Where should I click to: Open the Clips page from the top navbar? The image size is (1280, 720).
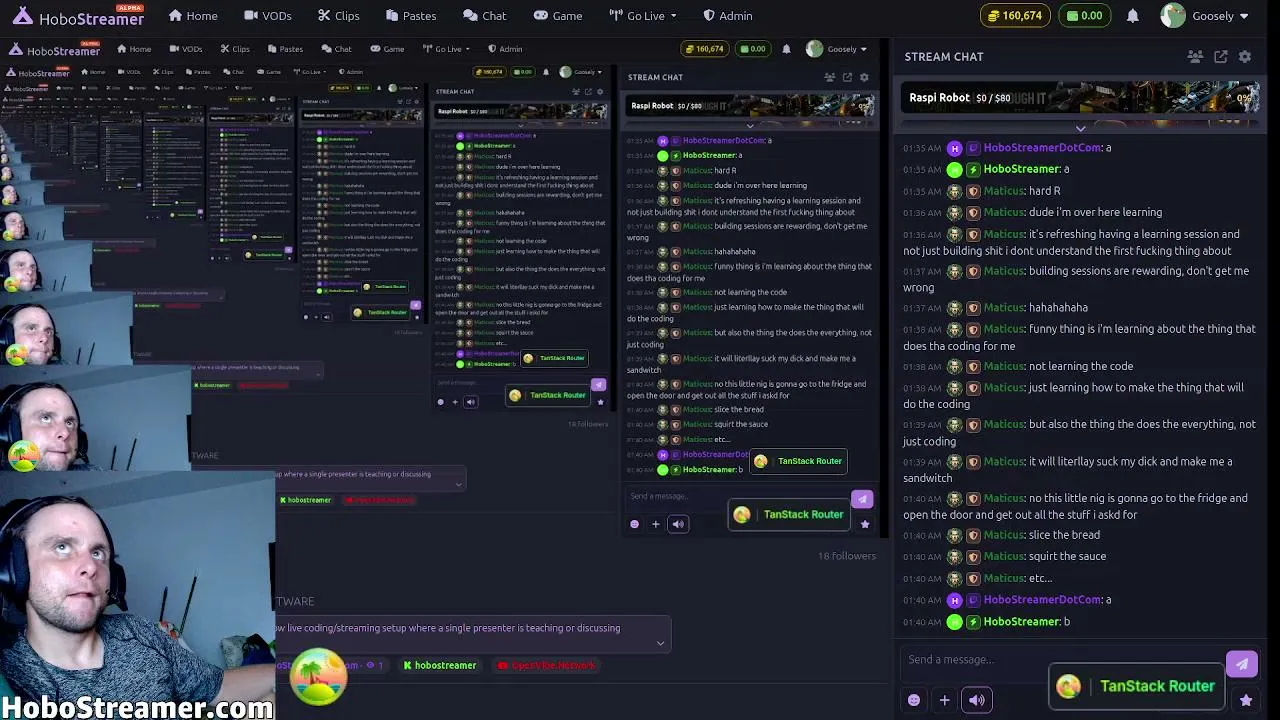[x=339, y=16]
